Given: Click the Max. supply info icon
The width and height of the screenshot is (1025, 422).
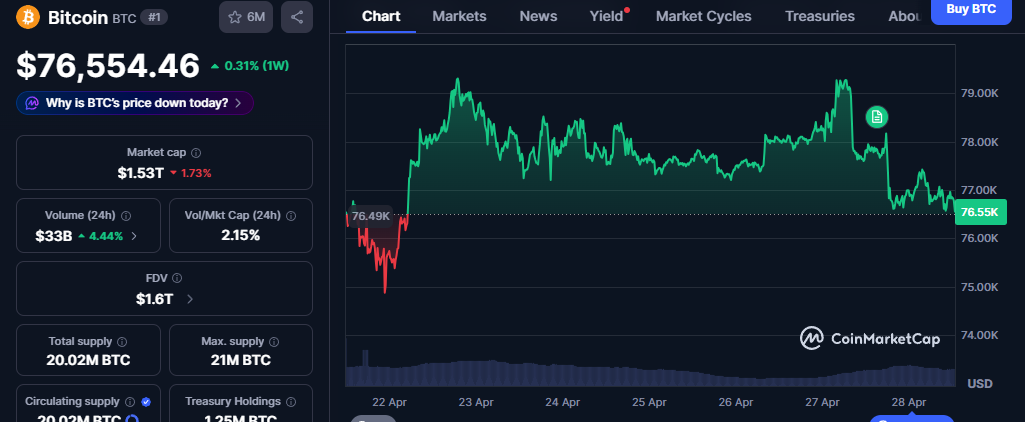Looking at the screenshot, I should 274,342.
